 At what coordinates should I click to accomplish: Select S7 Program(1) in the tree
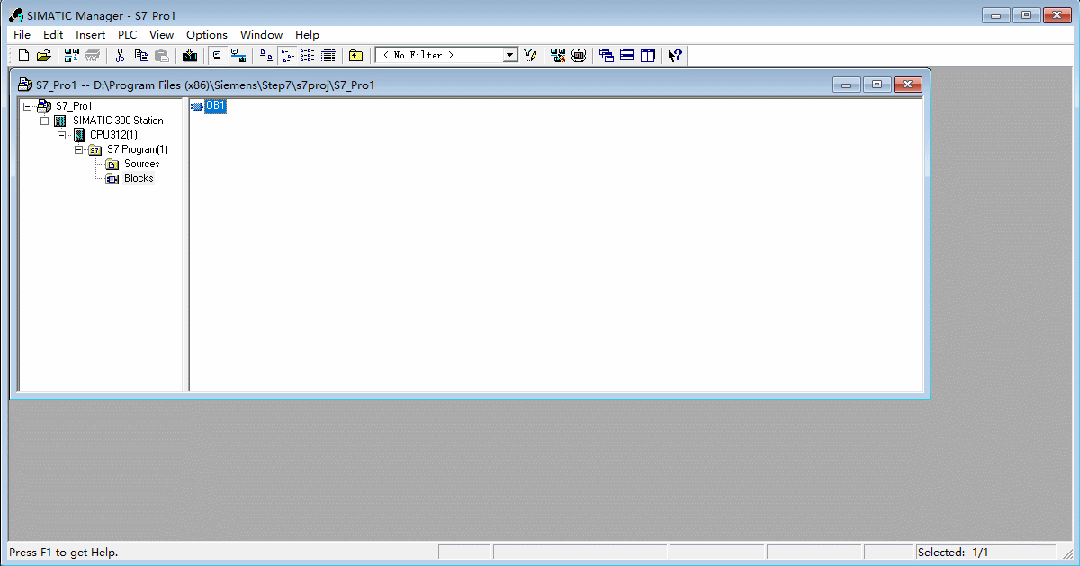tap(138, 149)
